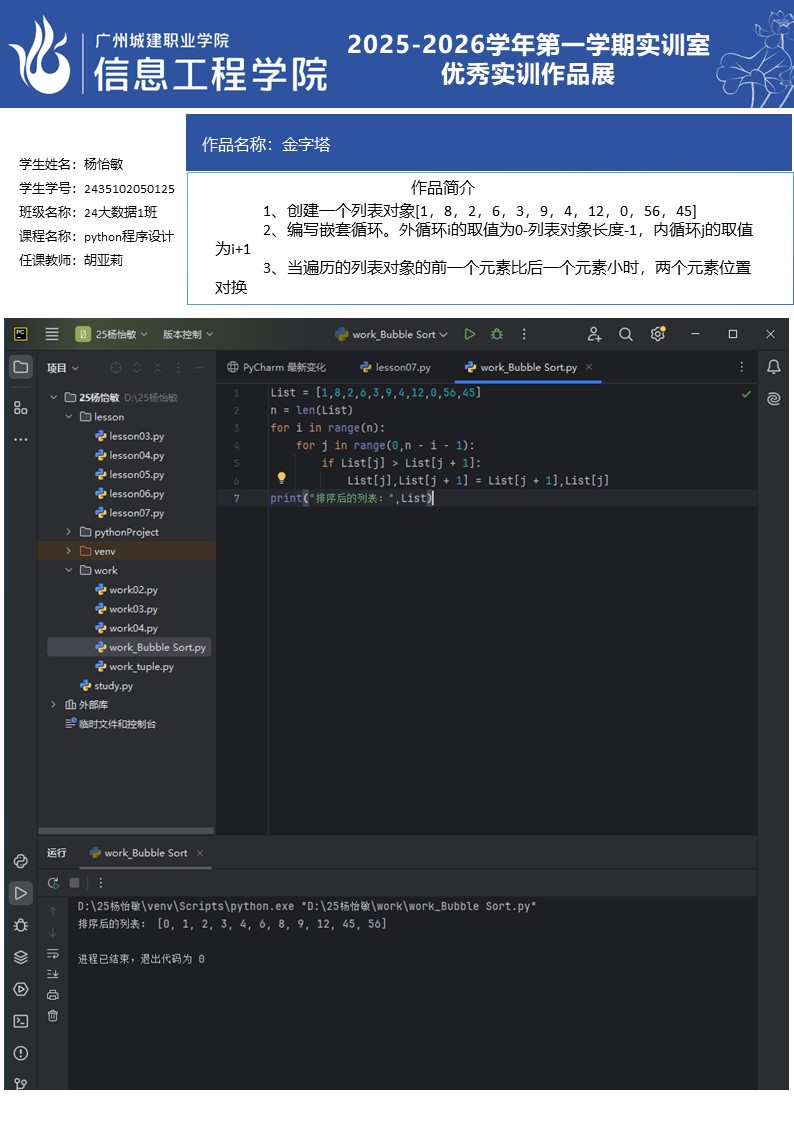Click the Debug bug icon in top toolbar

point(496,334)
